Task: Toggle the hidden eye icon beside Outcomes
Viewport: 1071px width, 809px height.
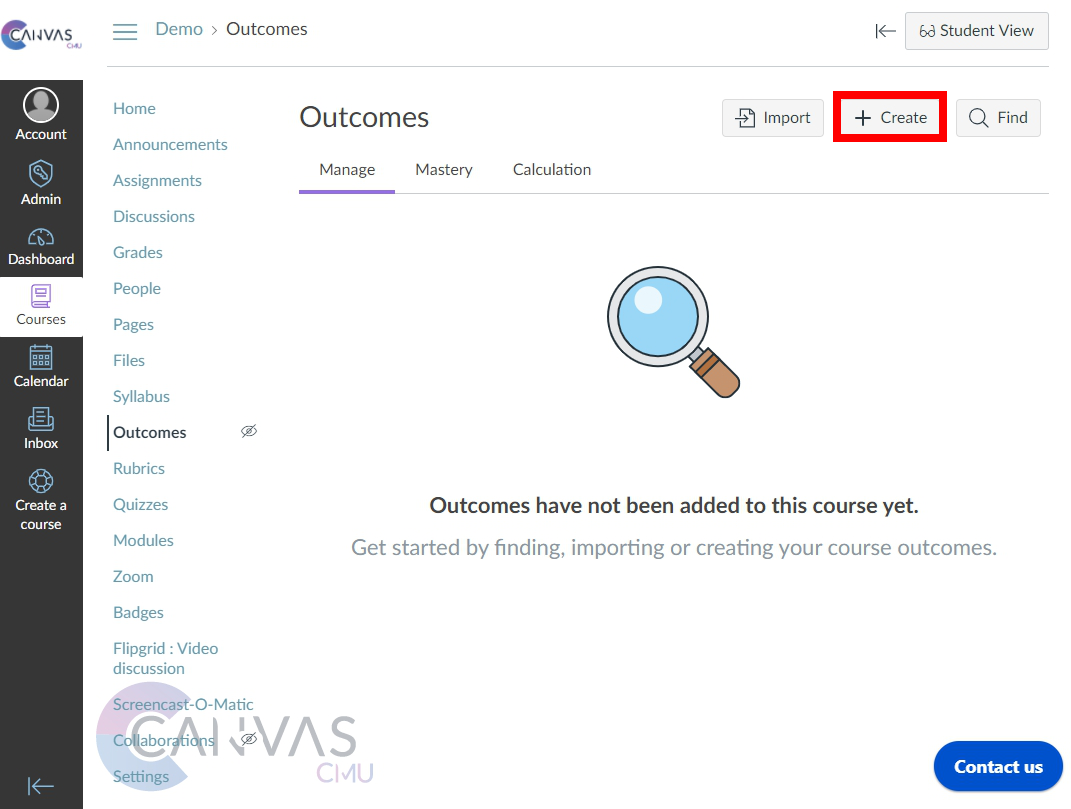Action: pos(249,431)
